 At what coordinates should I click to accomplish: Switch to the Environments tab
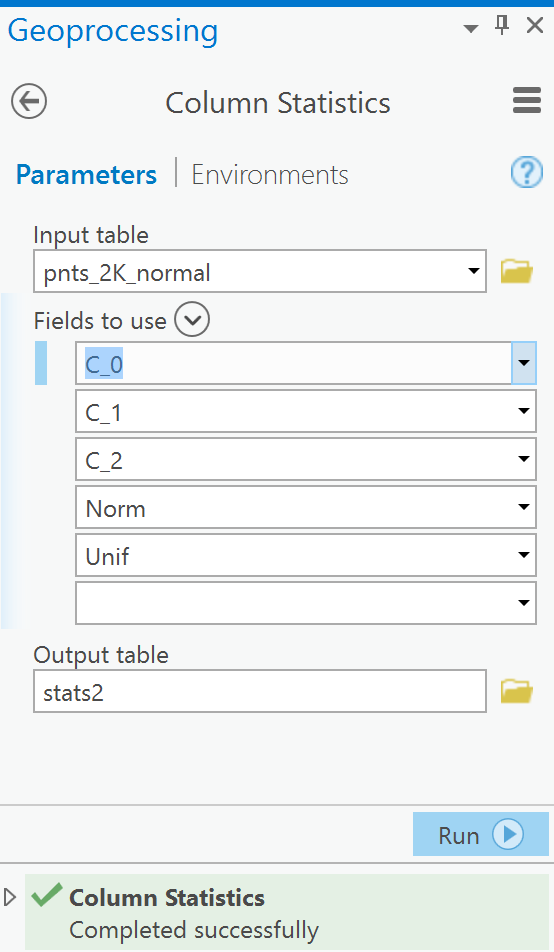tap(270, 175)
